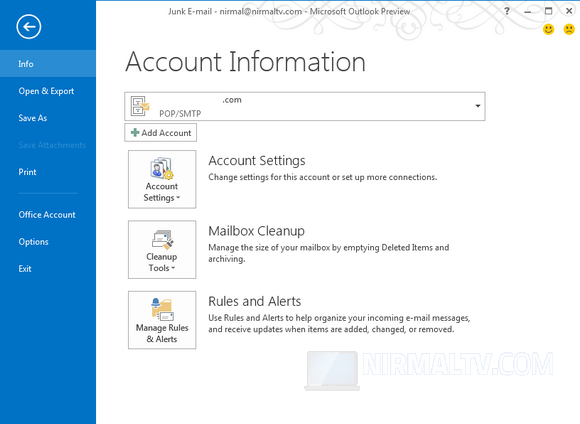The height and width of the screenshot is (424, 580).
Task: Click Manage Rules & Alerts button
Action: 162,320
